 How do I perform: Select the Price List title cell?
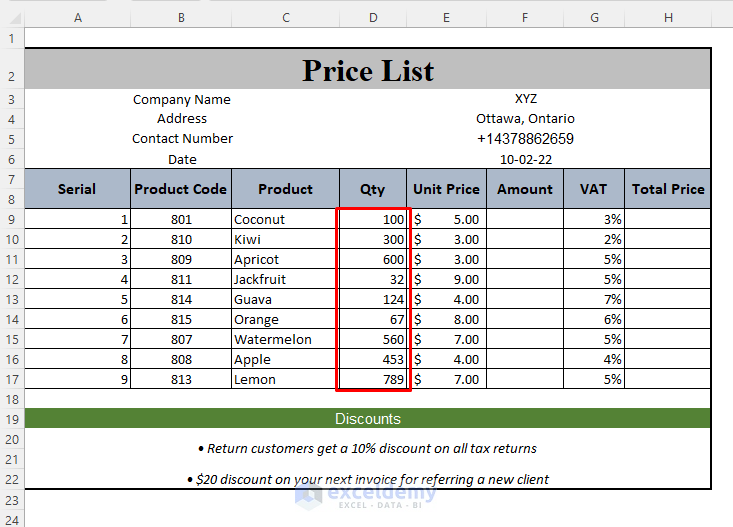tap(367, 70)
